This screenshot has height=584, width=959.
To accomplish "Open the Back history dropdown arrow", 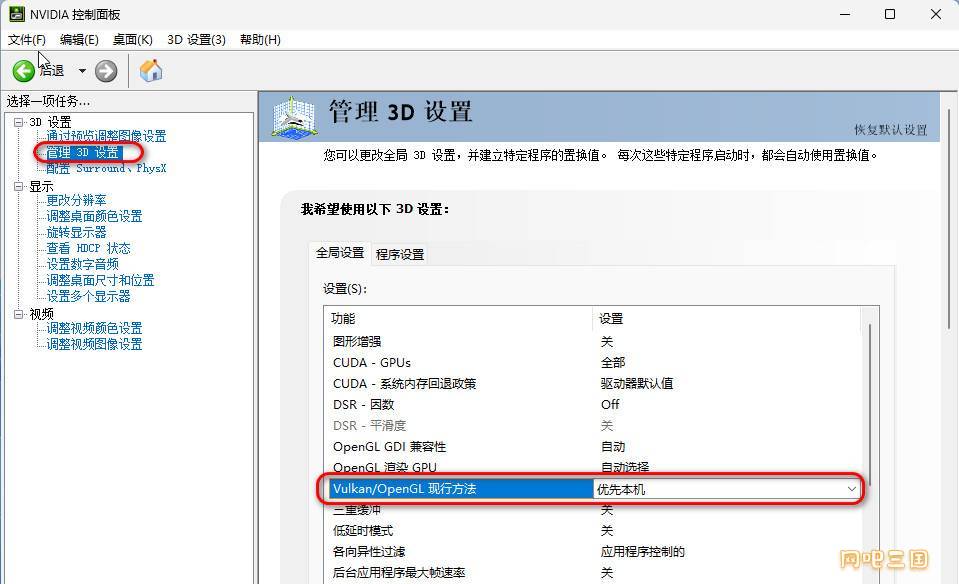I will 82,71.
